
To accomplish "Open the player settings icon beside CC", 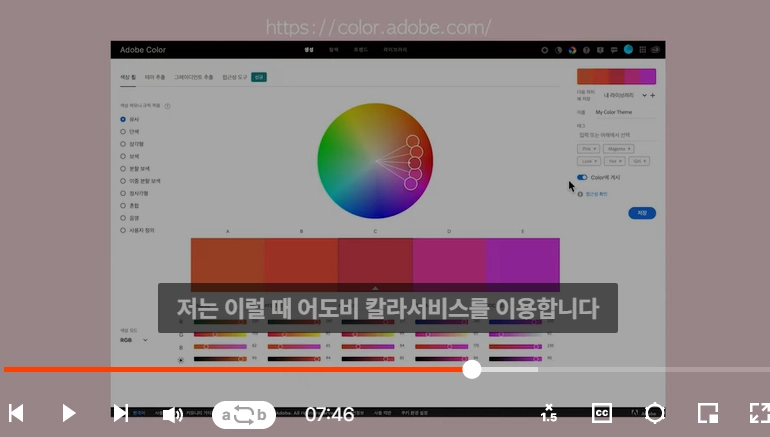I will pyautogui.click(x=655, y=413).
